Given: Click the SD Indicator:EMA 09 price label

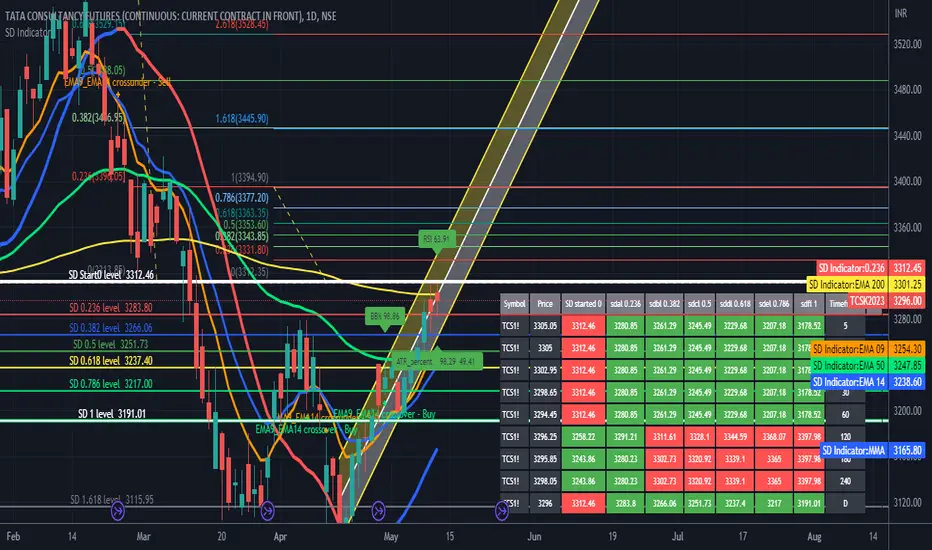Looking at the screenshot, I should coord(868,349).
